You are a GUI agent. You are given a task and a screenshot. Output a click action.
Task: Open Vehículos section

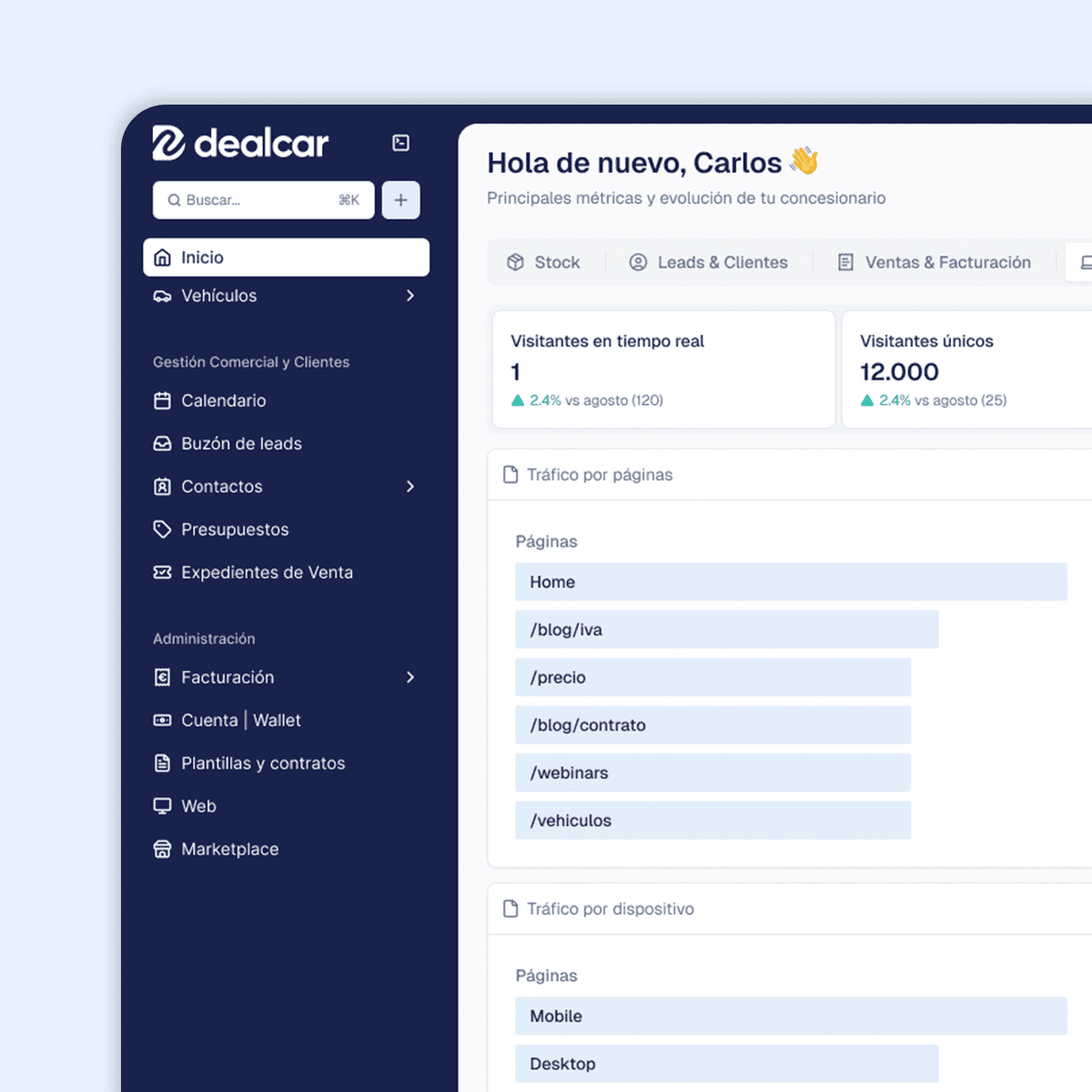(x=218, y=296)
